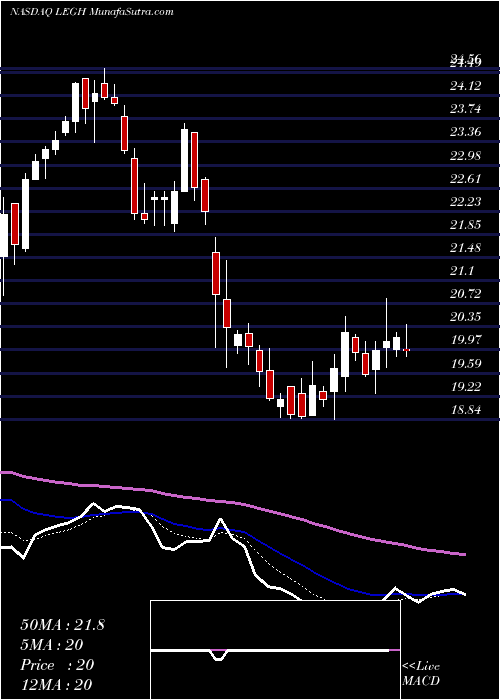
Task: Click the 19.97 price axis label
Action: (x=466, y=340)
